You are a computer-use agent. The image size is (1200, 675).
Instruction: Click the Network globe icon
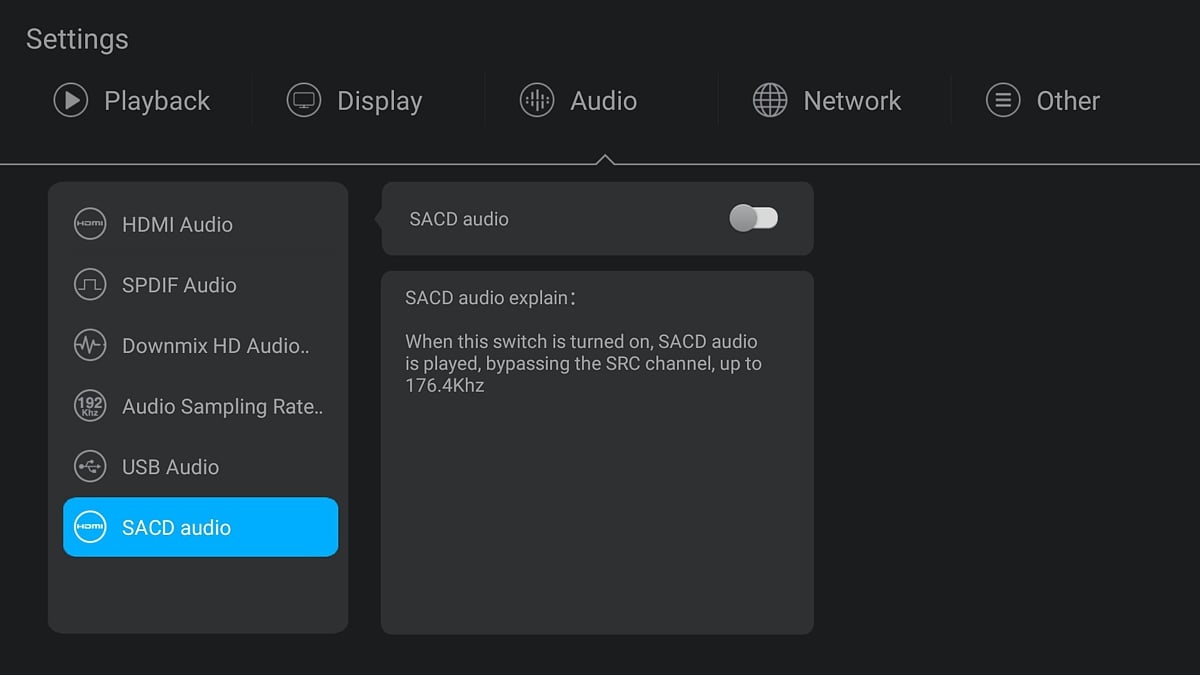tap(770, 101)
